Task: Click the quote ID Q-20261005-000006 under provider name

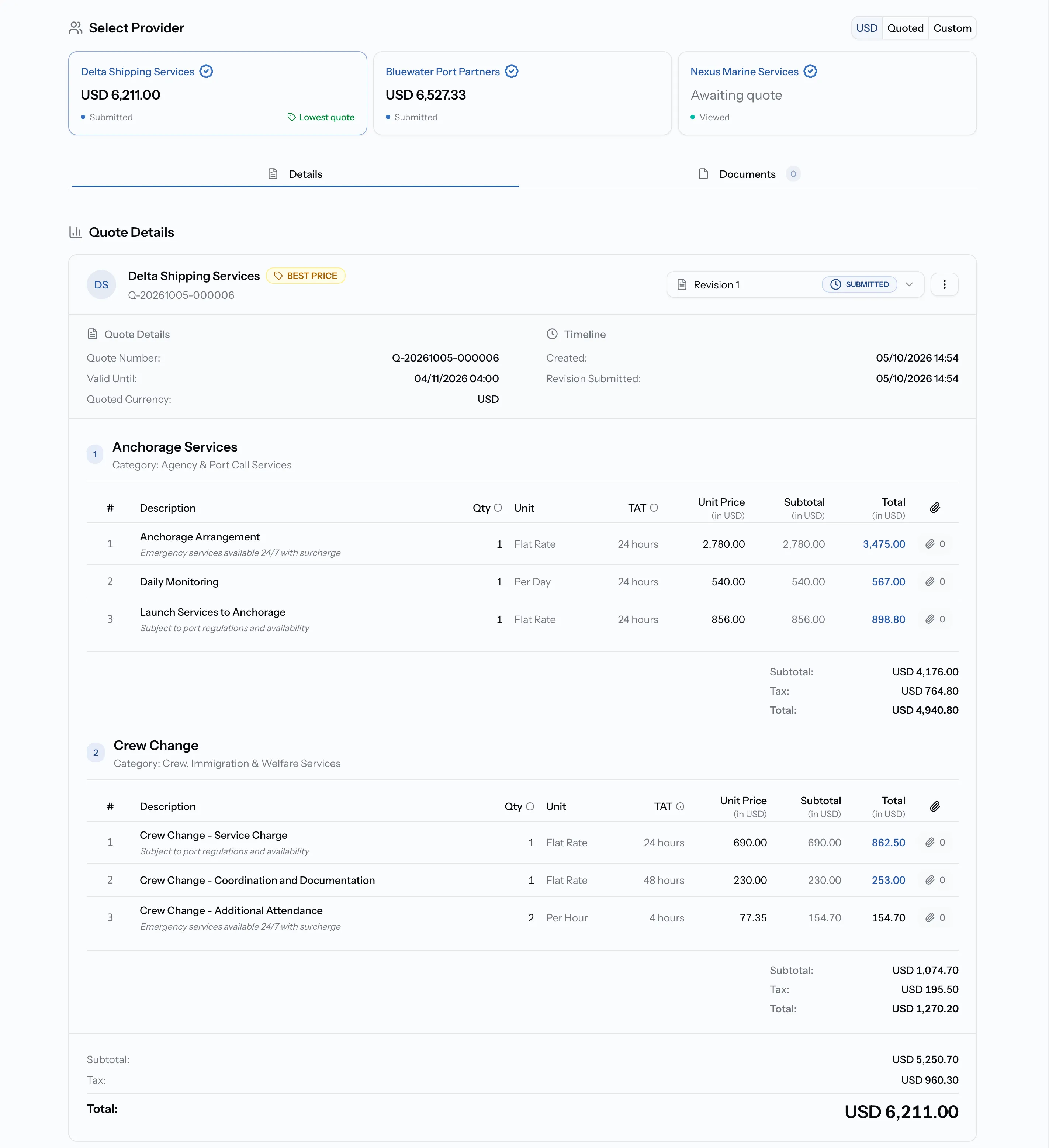Action: pos(181,295)
